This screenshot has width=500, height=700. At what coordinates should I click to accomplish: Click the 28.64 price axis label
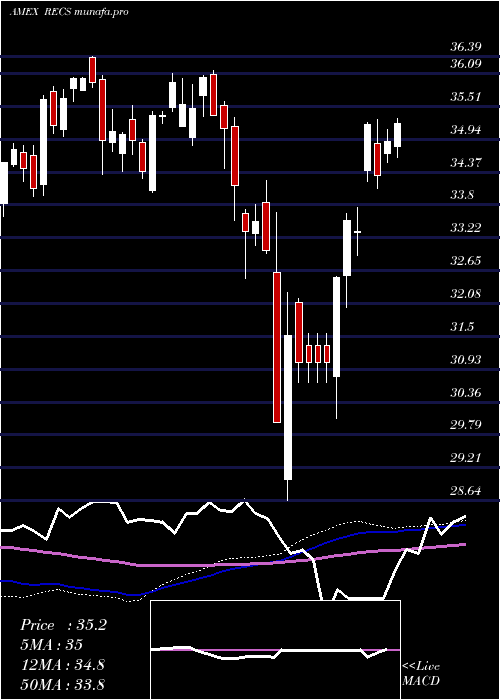pyautogui.click(x=466, y=491)
